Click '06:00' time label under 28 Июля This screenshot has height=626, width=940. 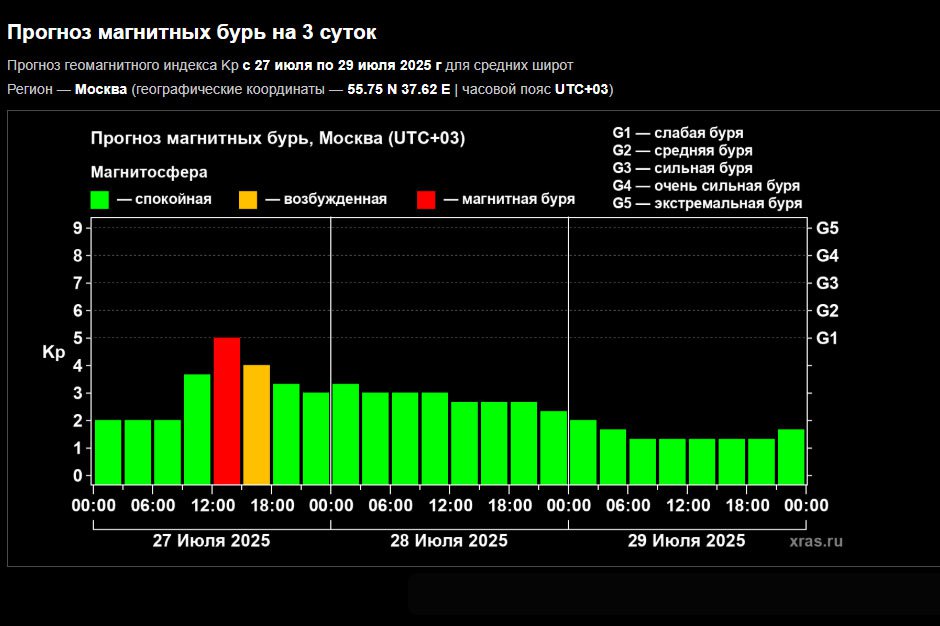tap(390, 505)
